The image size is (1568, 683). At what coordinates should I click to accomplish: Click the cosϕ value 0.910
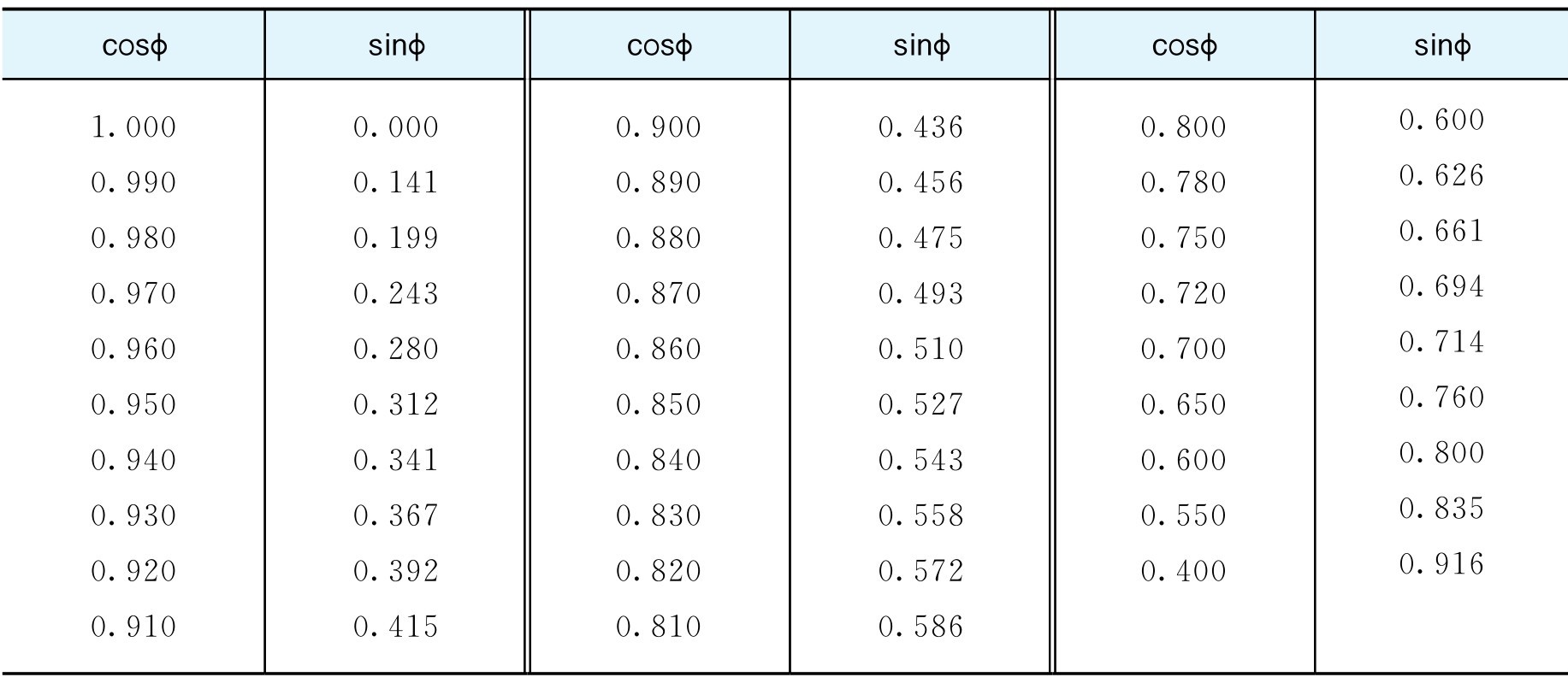pos(133,627)
